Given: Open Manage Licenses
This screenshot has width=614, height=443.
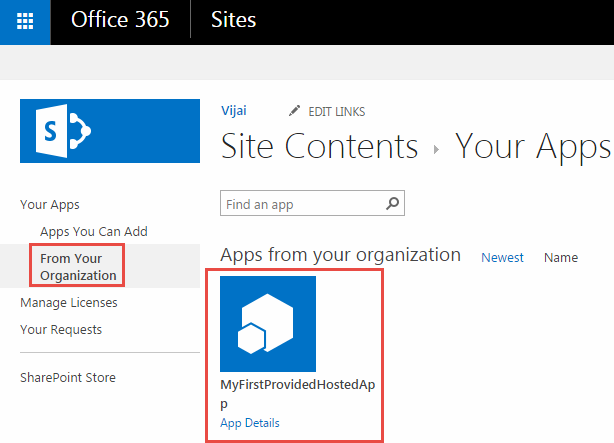Looking at the screenshot, I should click(68, 302).
